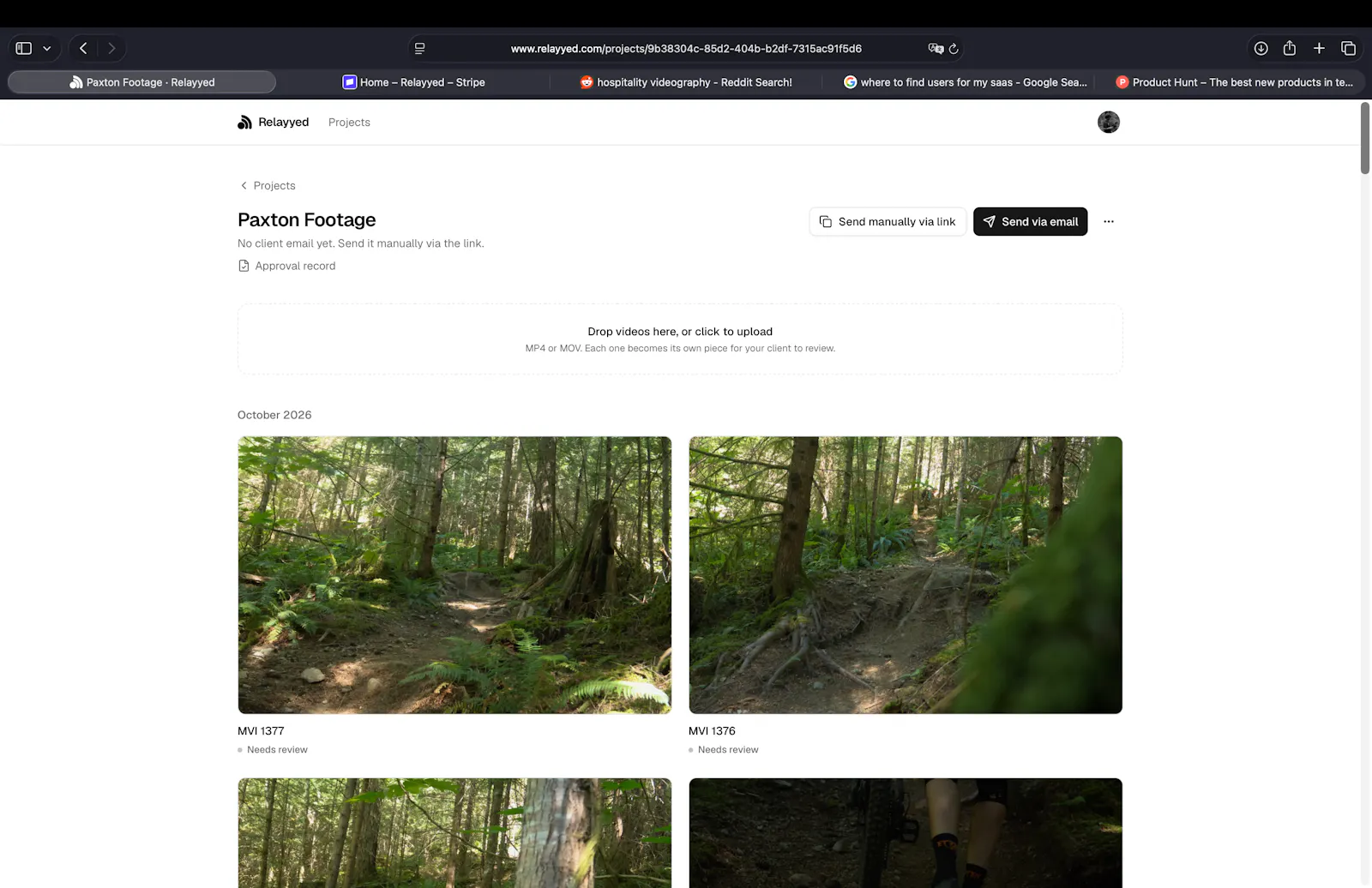
Task: Open Projects in top navigation
Action: click(349, 123)
